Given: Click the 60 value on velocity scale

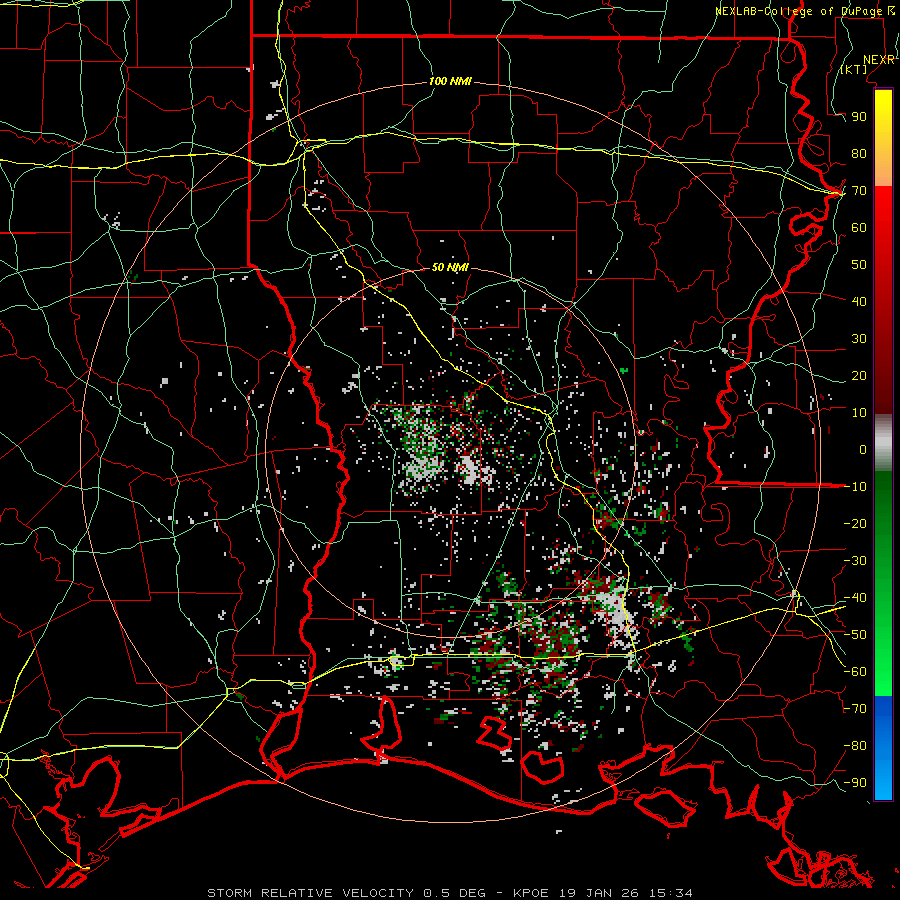Looking at the screenshot, I should tap(859, 227).
